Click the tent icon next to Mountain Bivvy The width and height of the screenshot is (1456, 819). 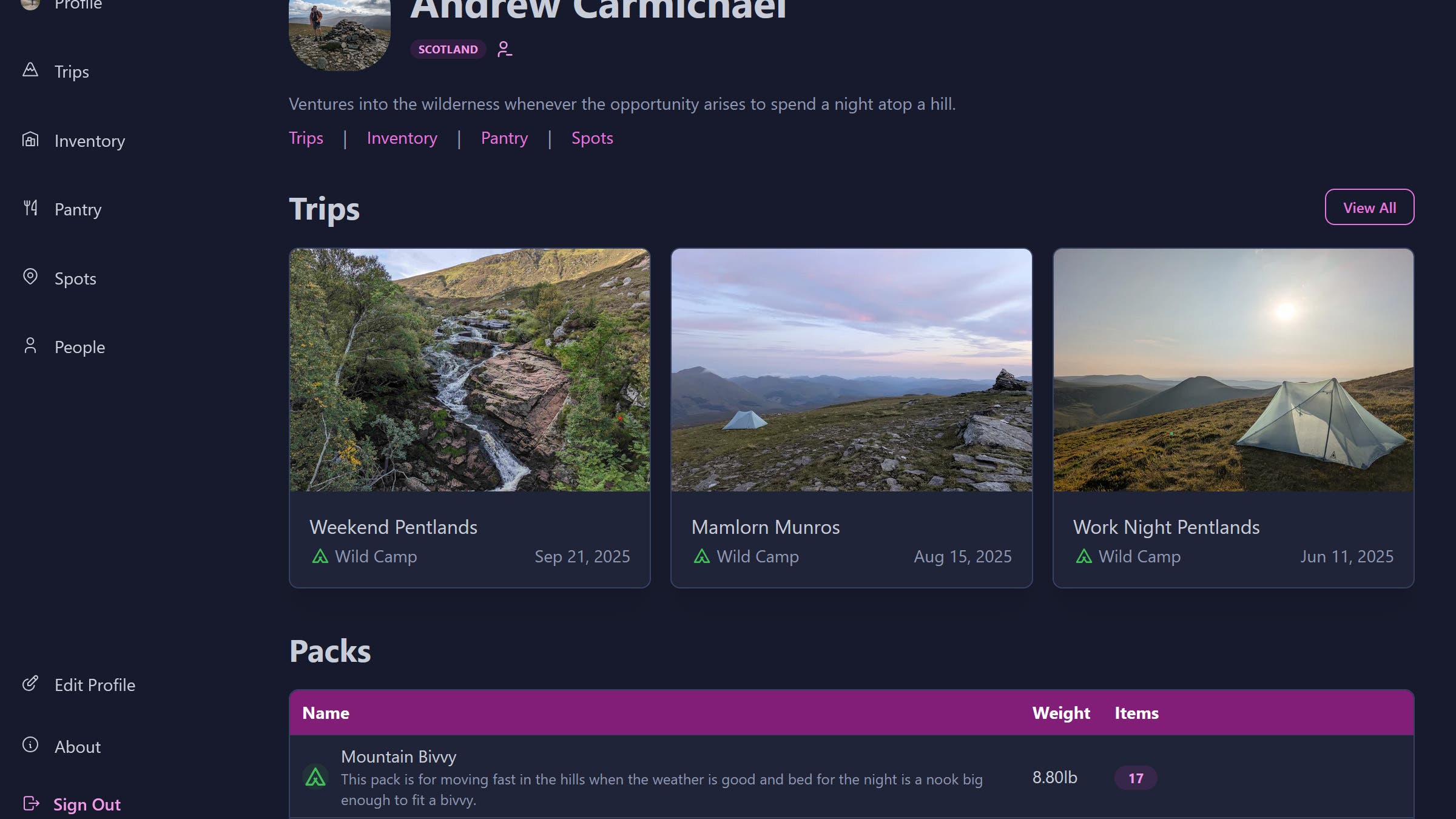(x=316, y=776)
